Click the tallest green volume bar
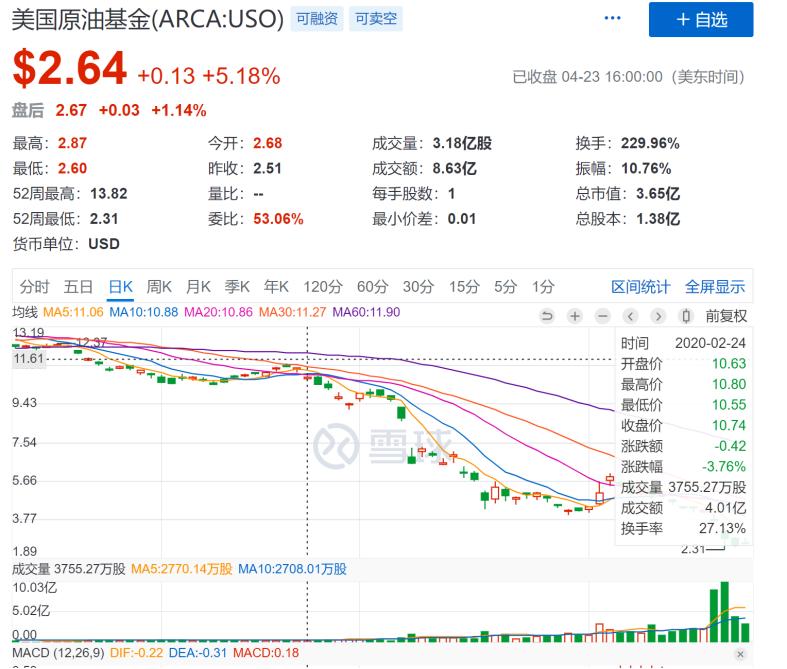Screen dimensions: 787x669 [x=724, y=612]
